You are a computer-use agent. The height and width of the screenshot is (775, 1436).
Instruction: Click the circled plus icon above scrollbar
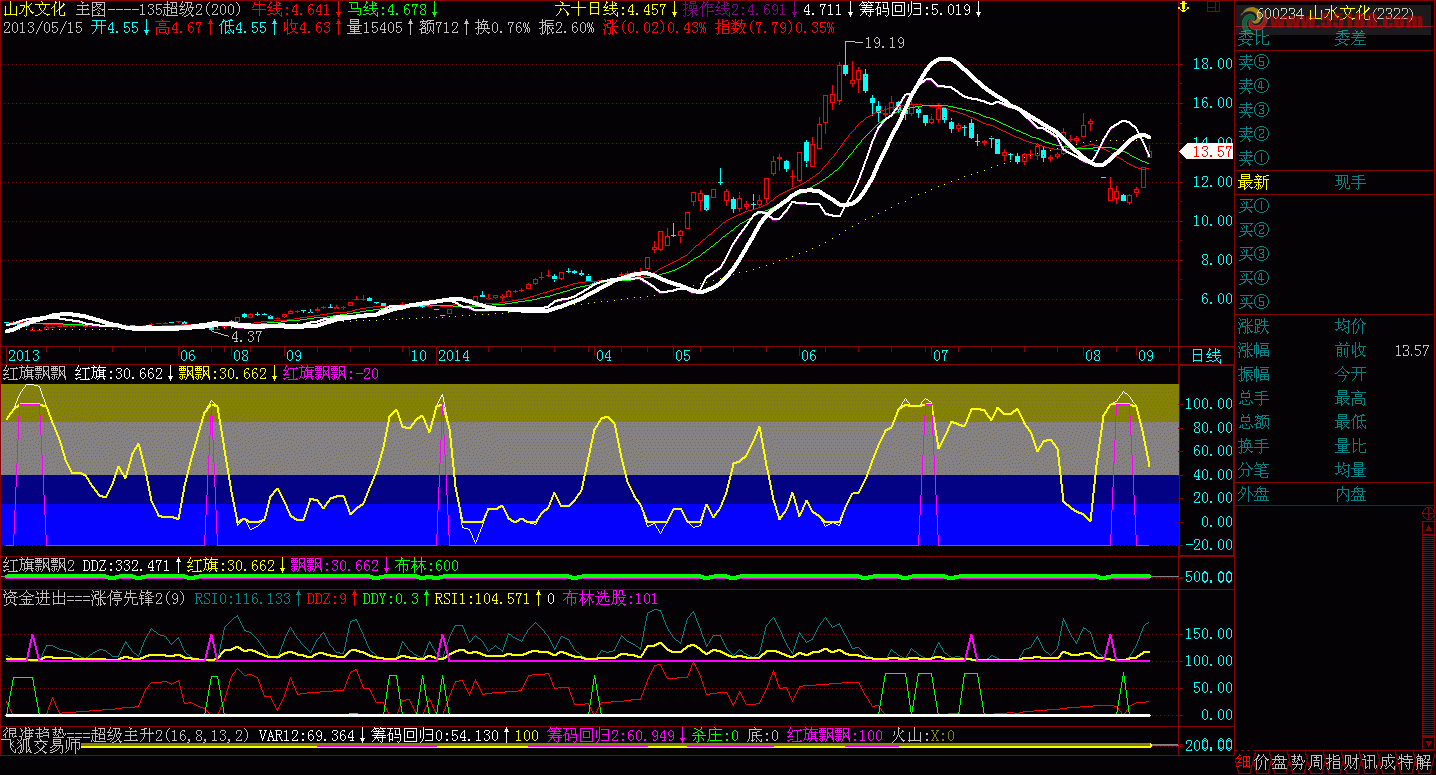1428,513
